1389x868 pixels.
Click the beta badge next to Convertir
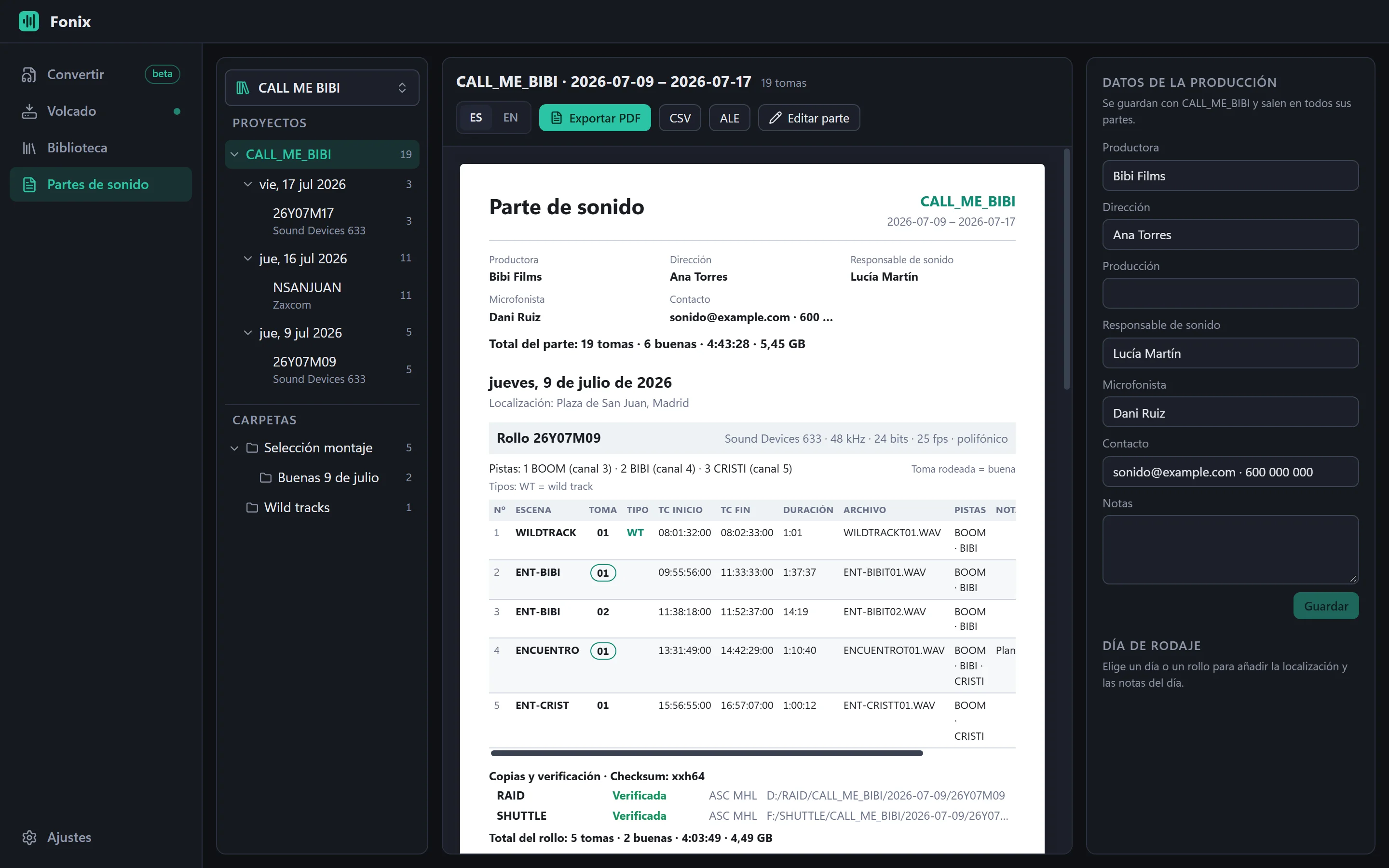(163, 74)
